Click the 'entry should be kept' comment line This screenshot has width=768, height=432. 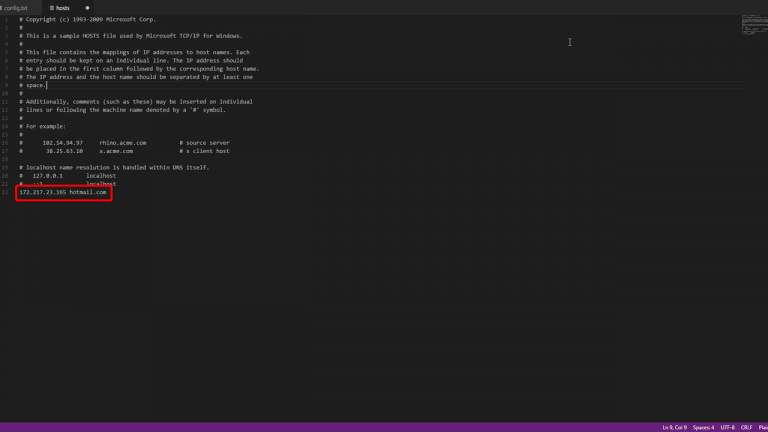coord(131,60)
